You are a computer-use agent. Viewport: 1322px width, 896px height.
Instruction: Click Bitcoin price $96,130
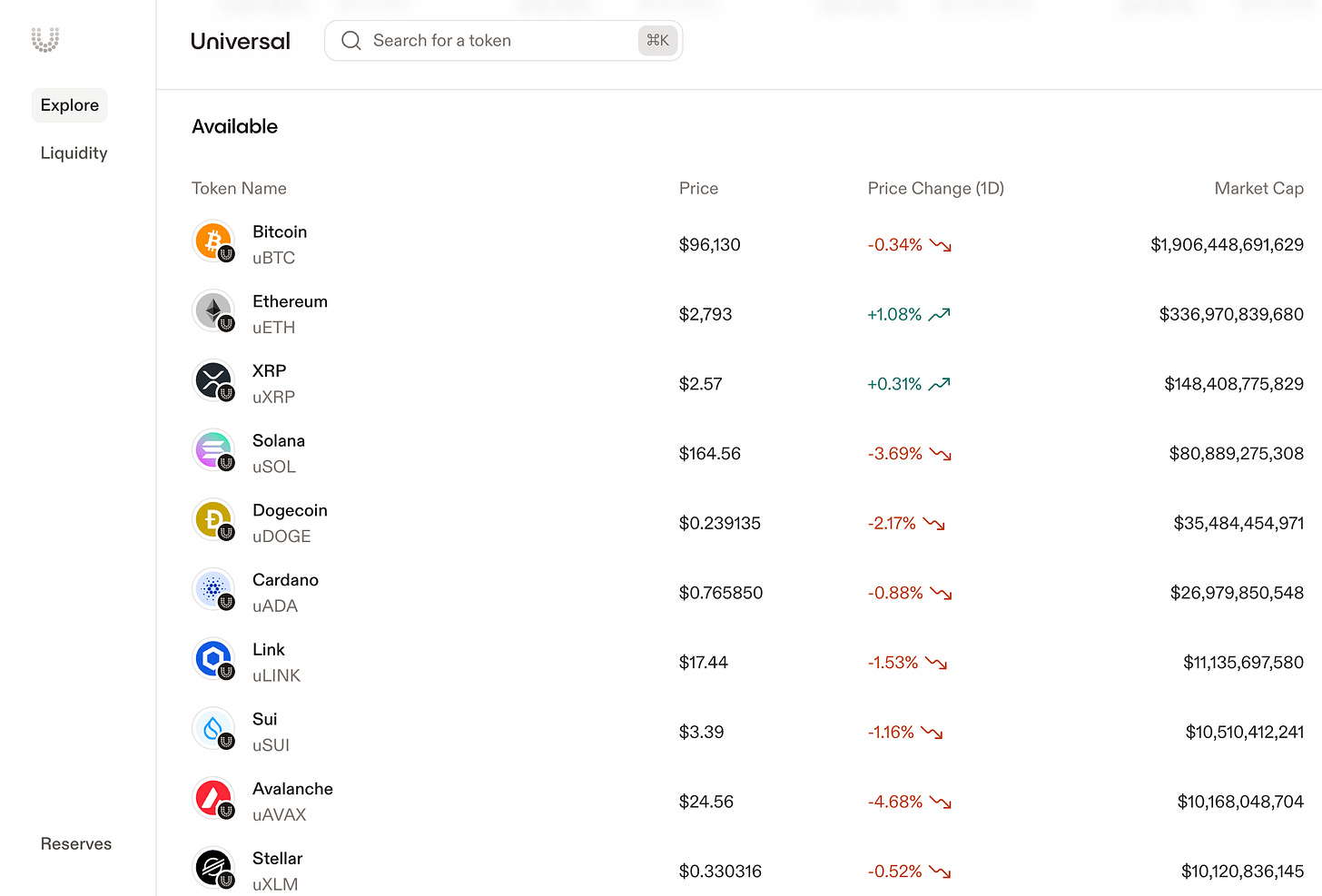point(710,245)
